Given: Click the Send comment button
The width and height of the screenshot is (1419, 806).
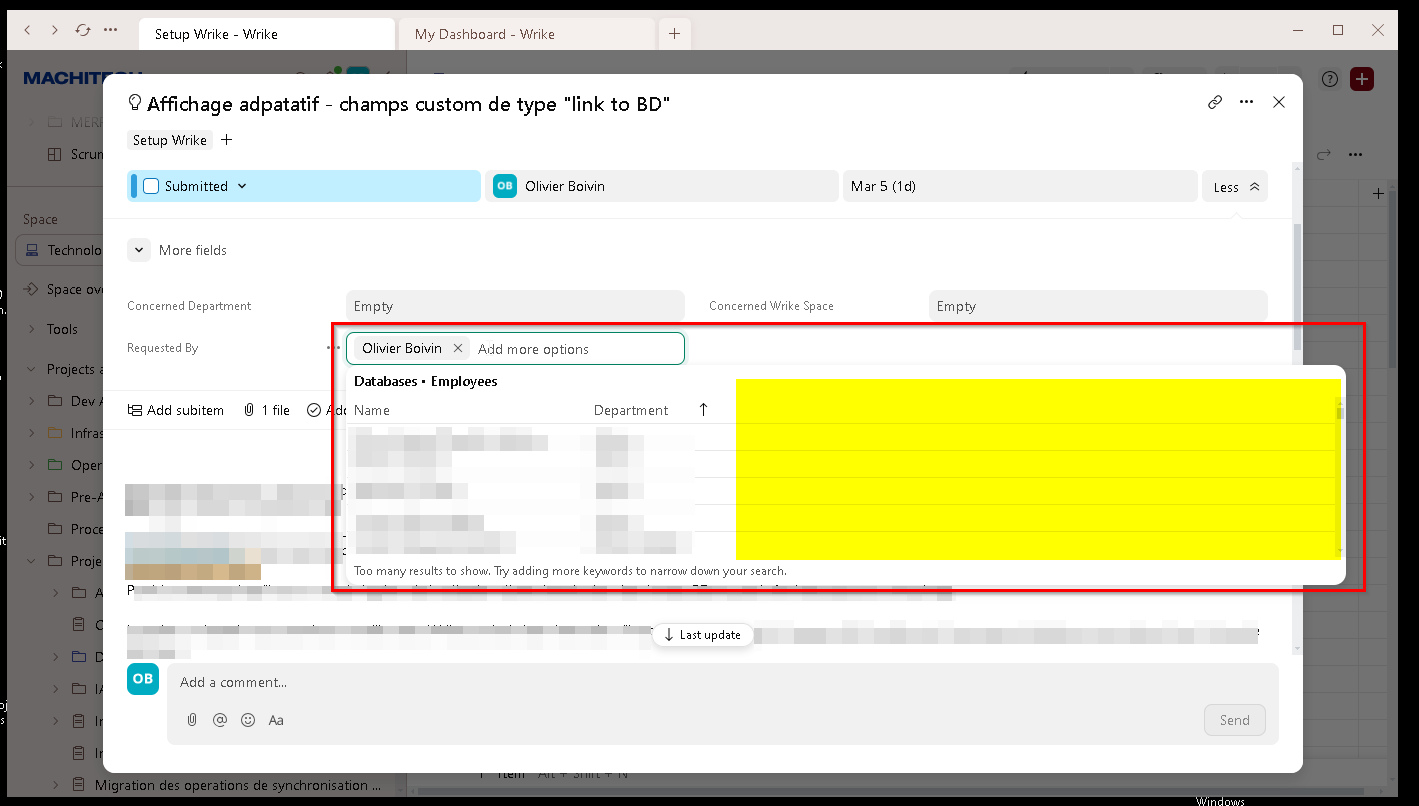Looking at the screenshot, I should pos(1234,720).
